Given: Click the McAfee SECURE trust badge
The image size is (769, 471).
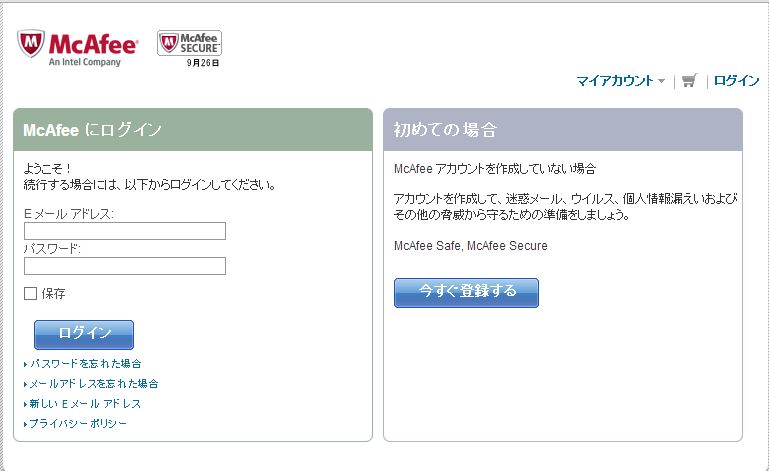Looking at the screenshot, I should tap(189, 44).
